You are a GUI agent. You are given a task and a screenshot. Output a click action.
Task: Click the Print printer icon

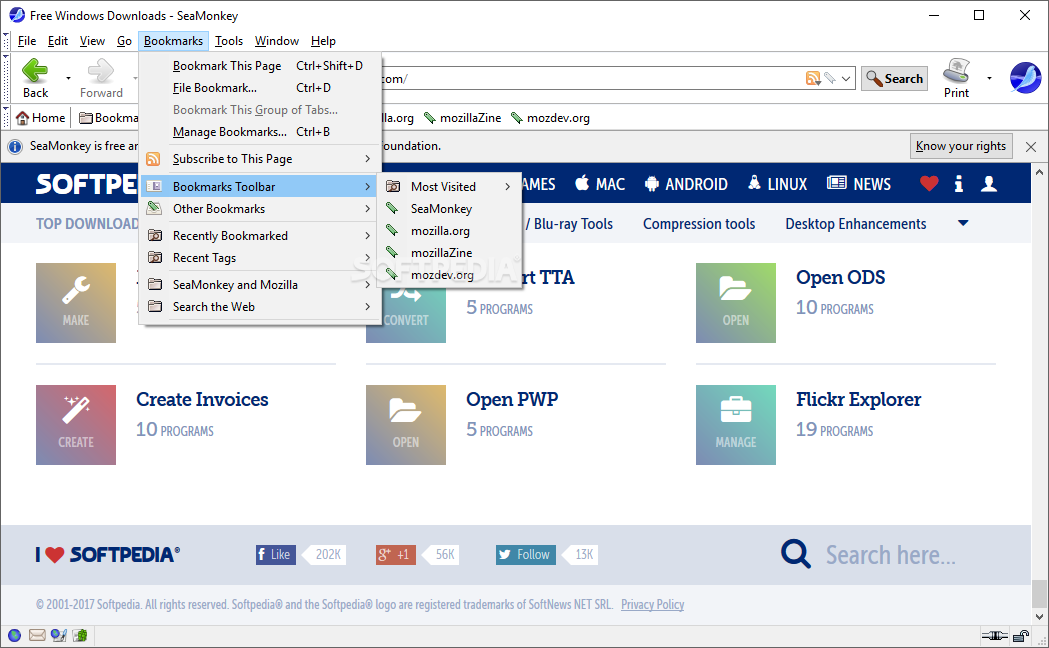click(956, 70)
